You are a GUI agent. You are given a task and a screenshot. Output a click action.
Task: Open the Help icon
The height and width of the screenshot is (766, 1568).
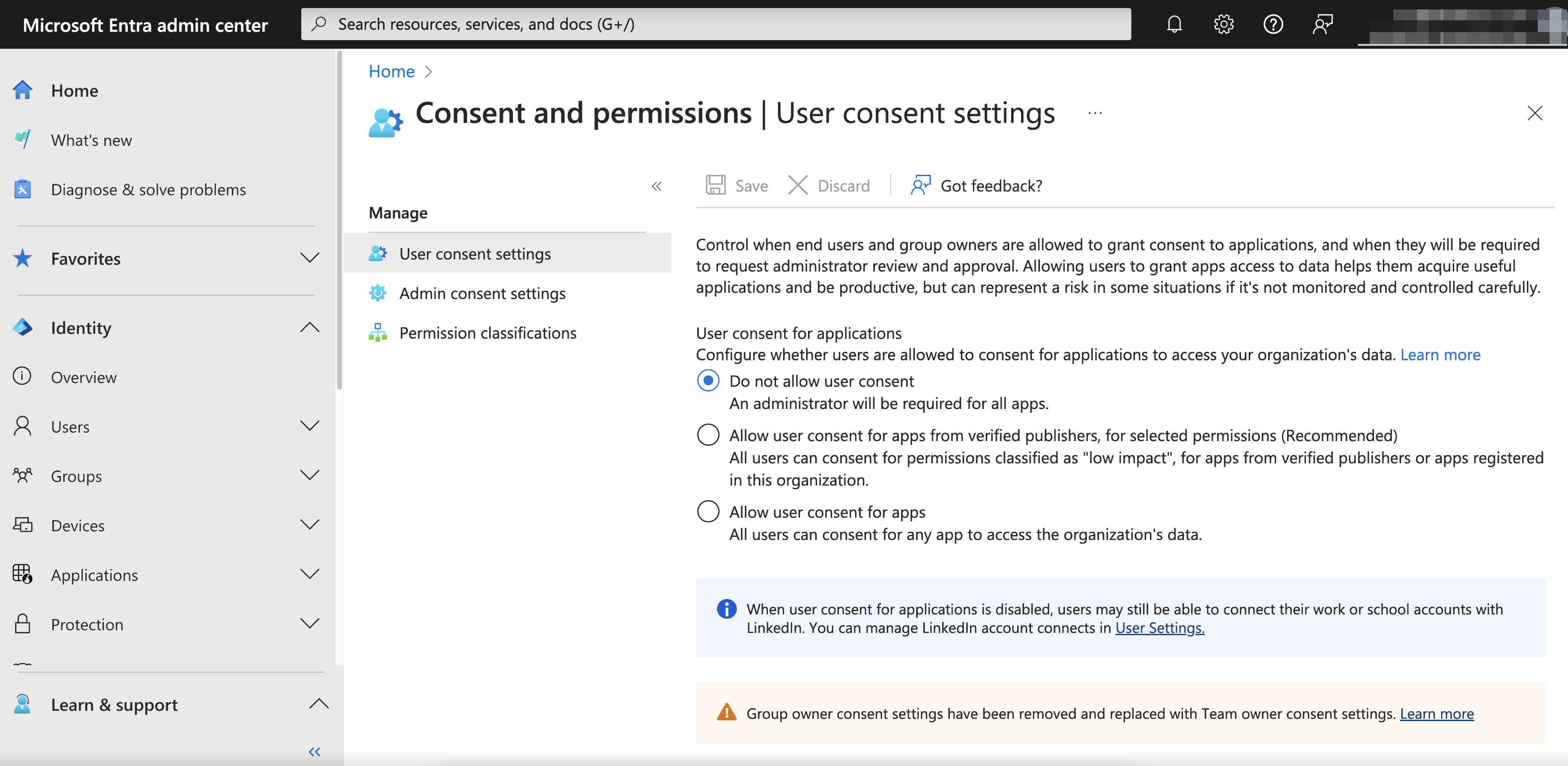pyautogui.click(x=1273, y=25)
